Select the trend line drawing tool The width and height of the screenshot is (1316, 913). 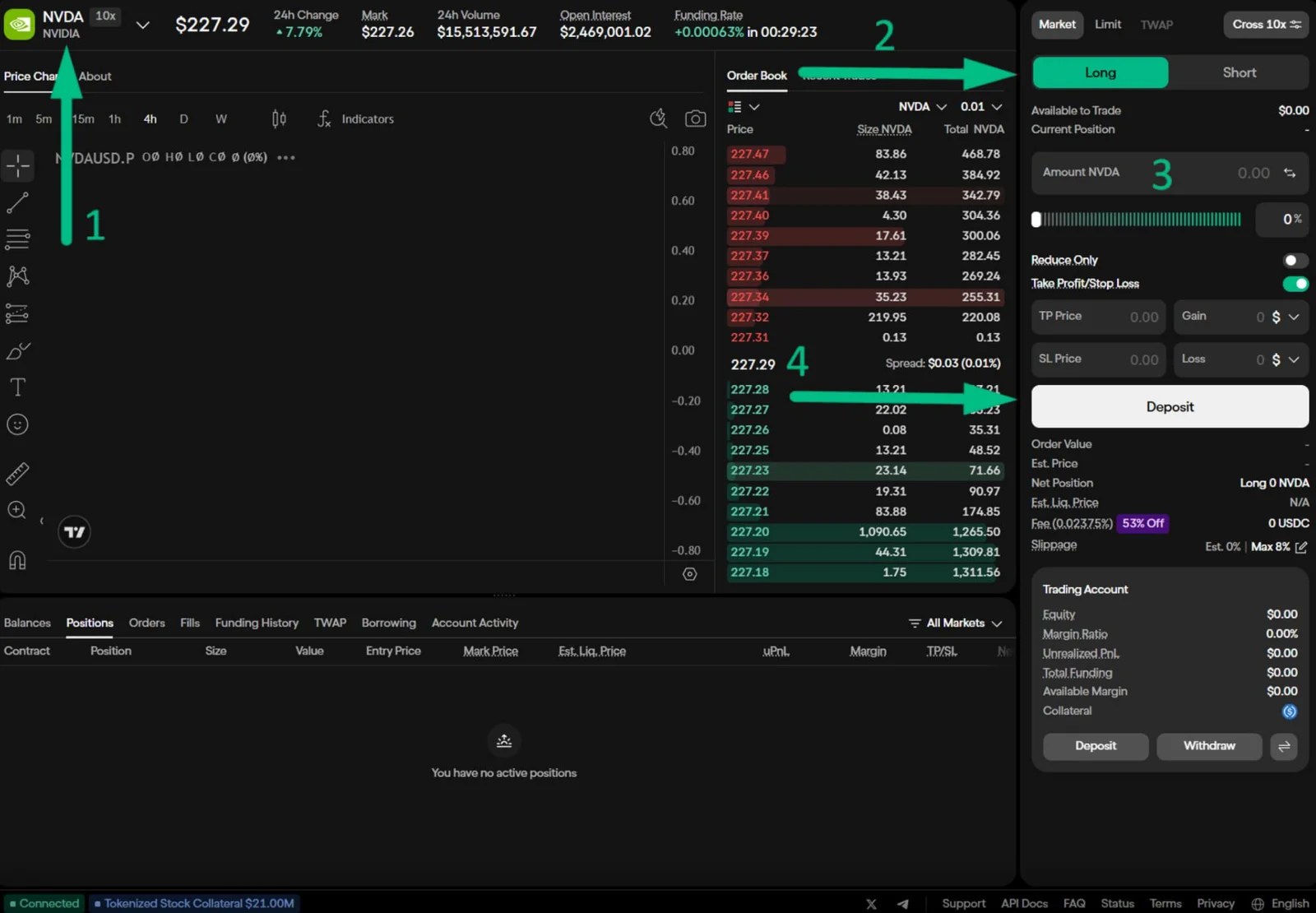tap(18, 202)
